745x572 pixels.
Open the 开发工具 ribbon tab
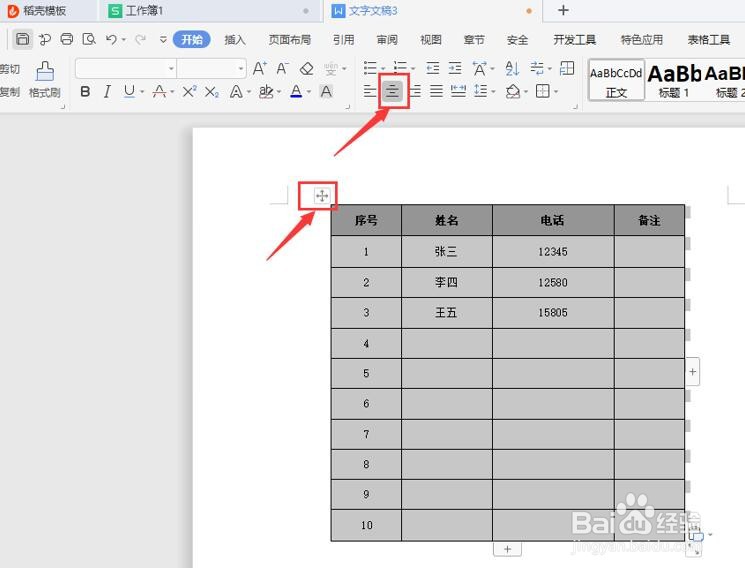574,40
